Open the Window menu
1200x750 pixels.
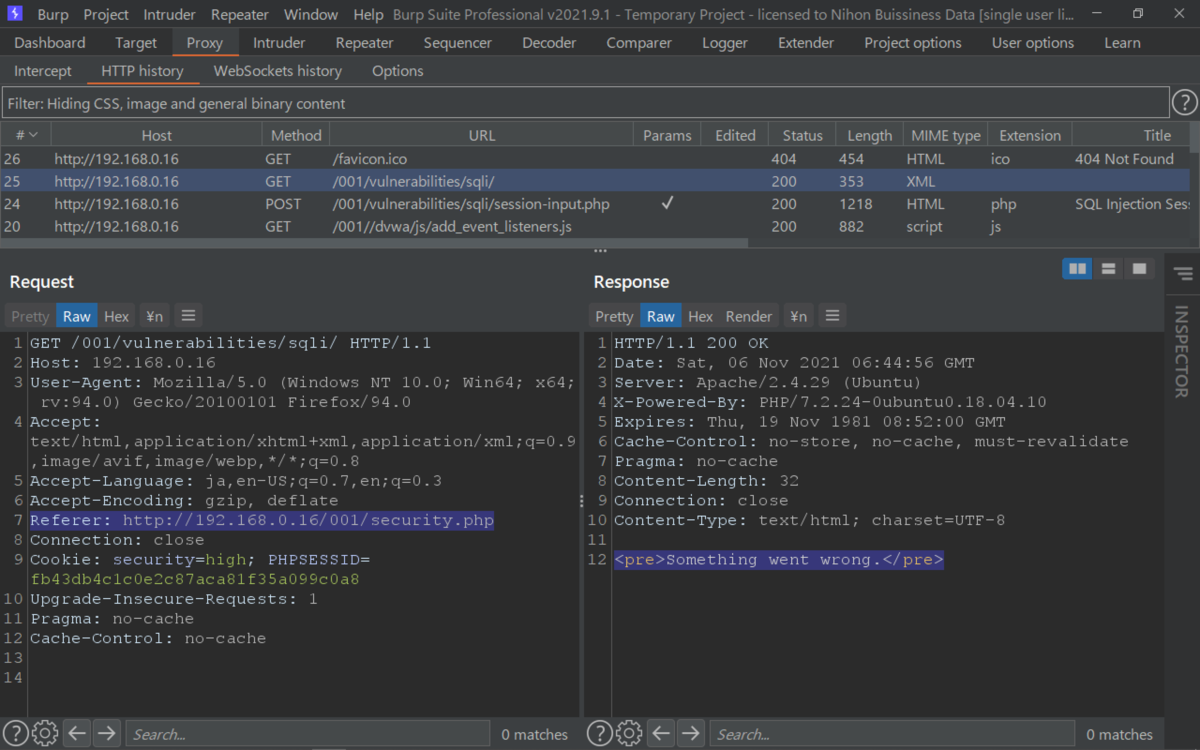(x=311, y=14)
